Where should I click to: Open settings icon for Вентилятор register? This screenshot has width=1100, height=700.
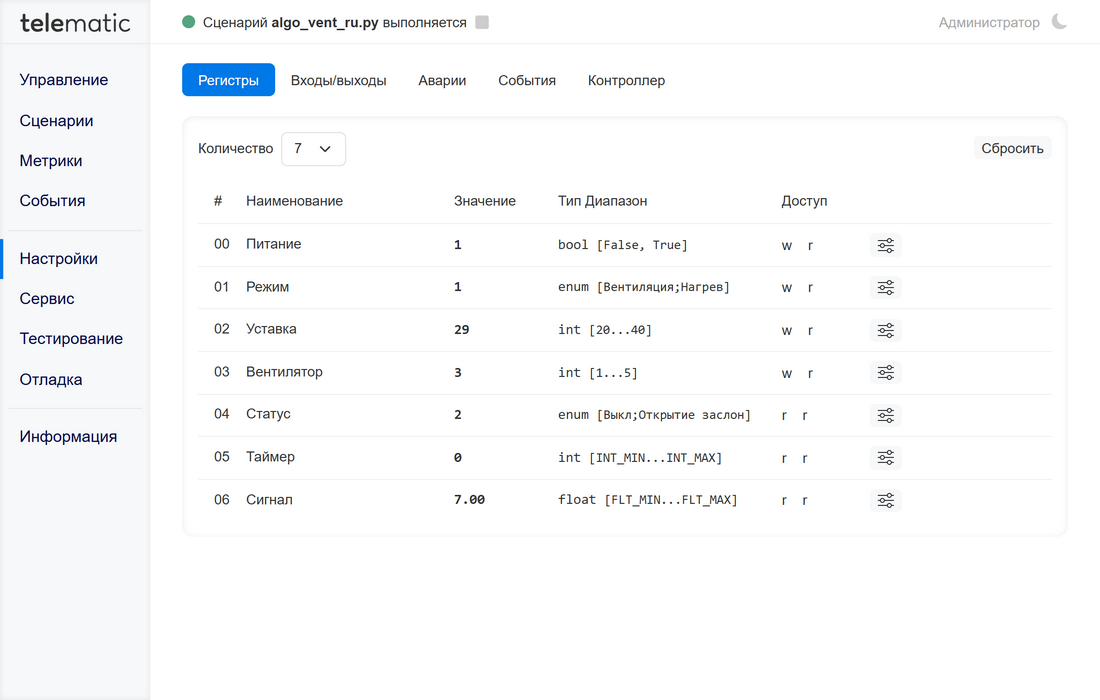pos(885,373)
